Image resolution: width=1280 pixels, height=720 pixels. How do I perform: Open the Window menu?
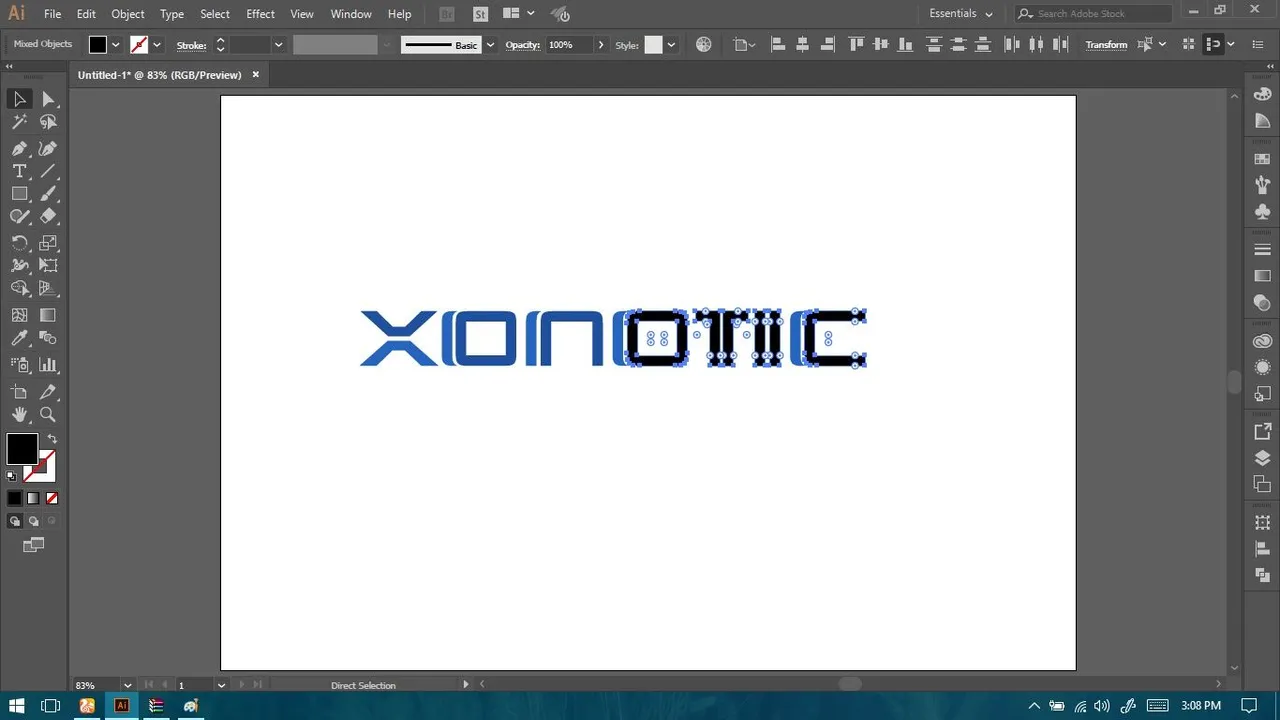(351, 14)
